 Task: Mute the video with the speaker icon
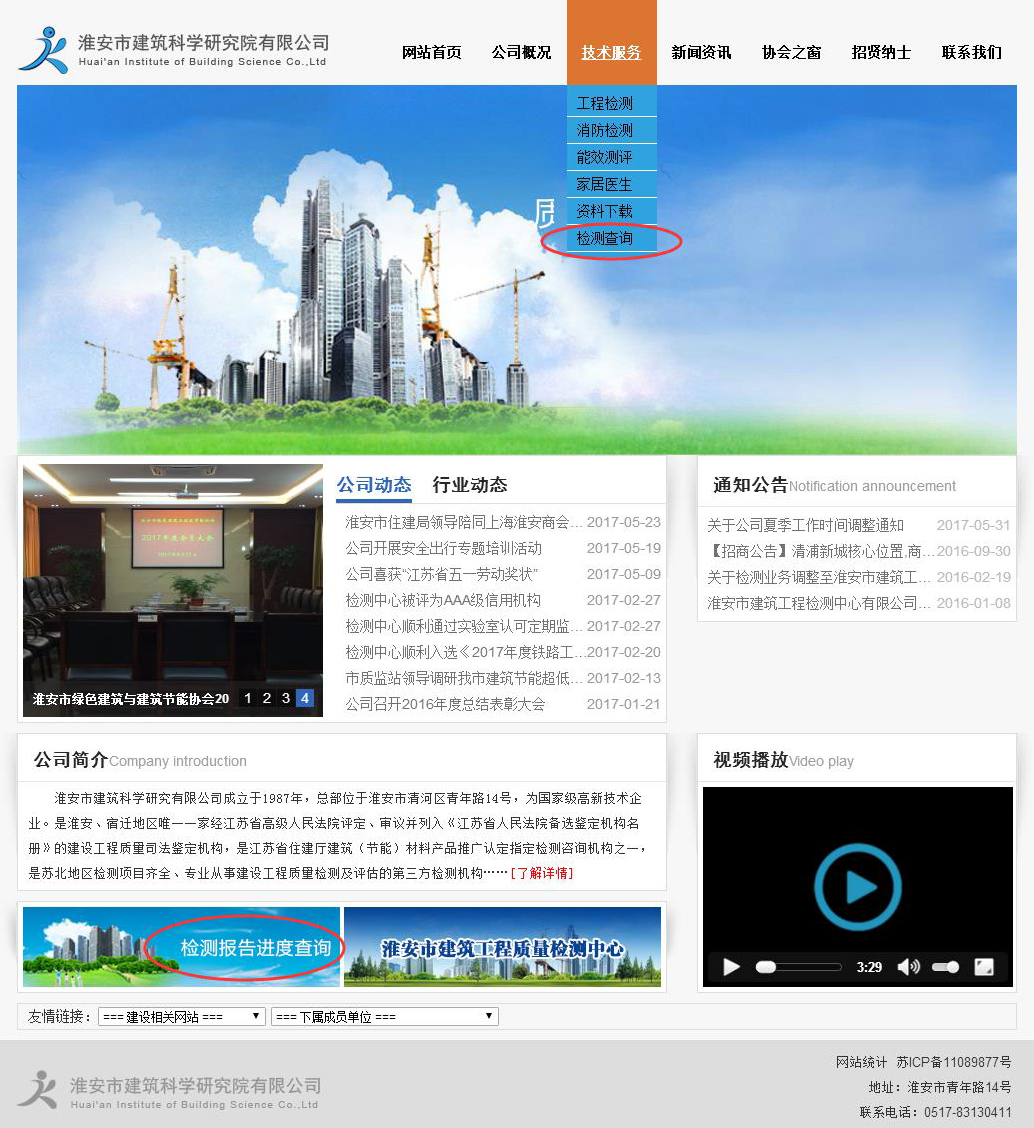click(908, 966)
